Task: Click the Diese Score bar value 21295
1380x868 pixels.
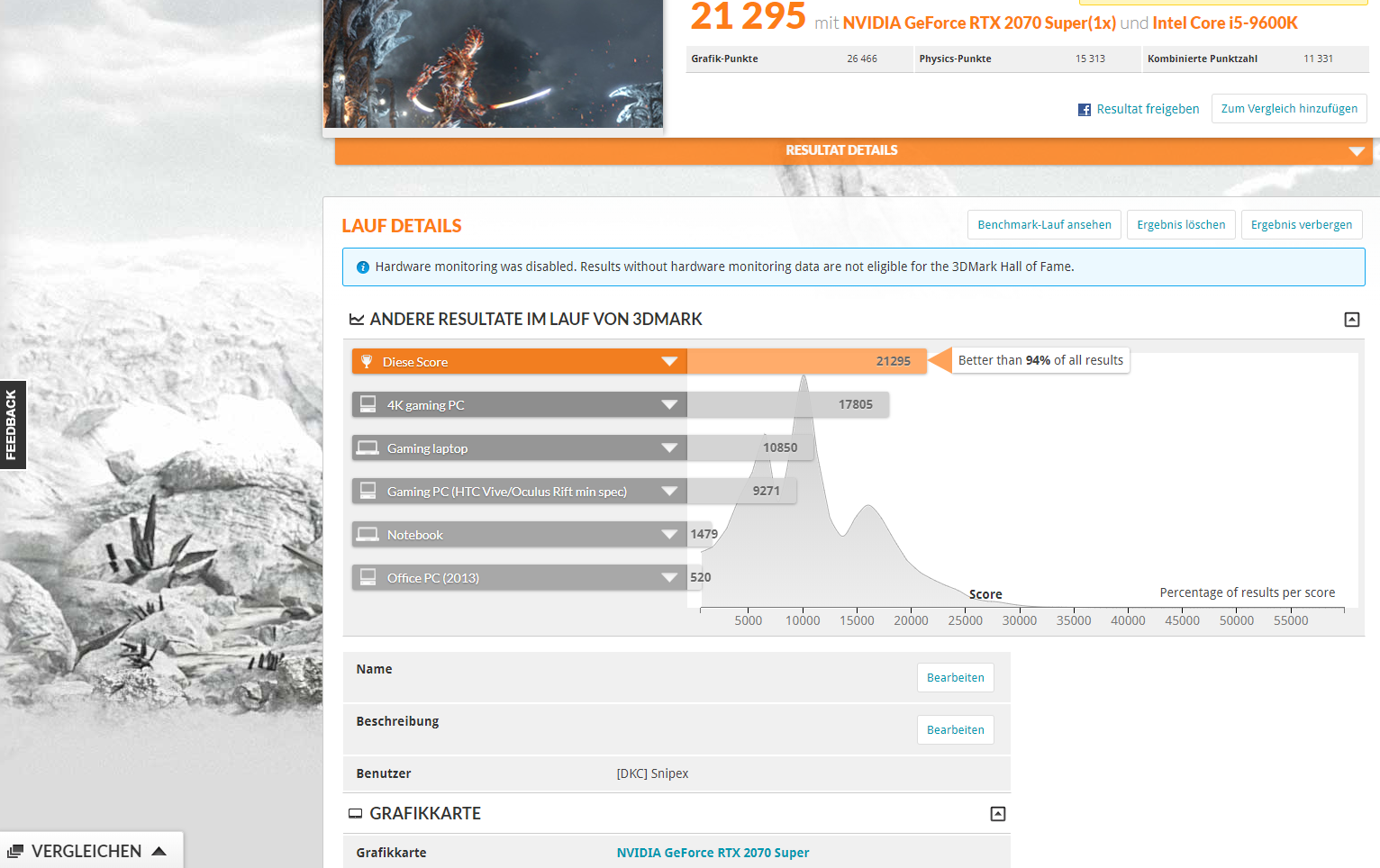Action: click(894, 361)
